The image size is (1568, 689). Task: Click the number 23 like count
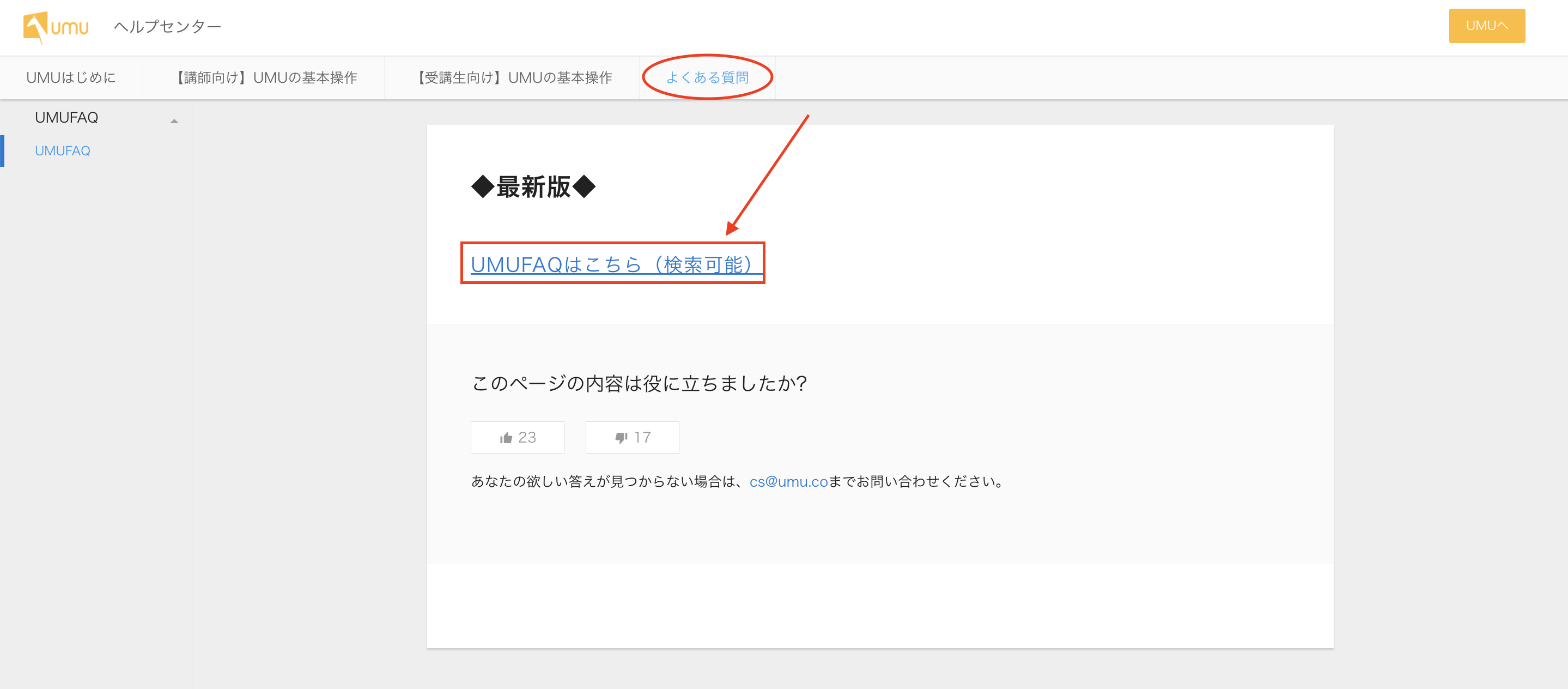coord(527,437)
